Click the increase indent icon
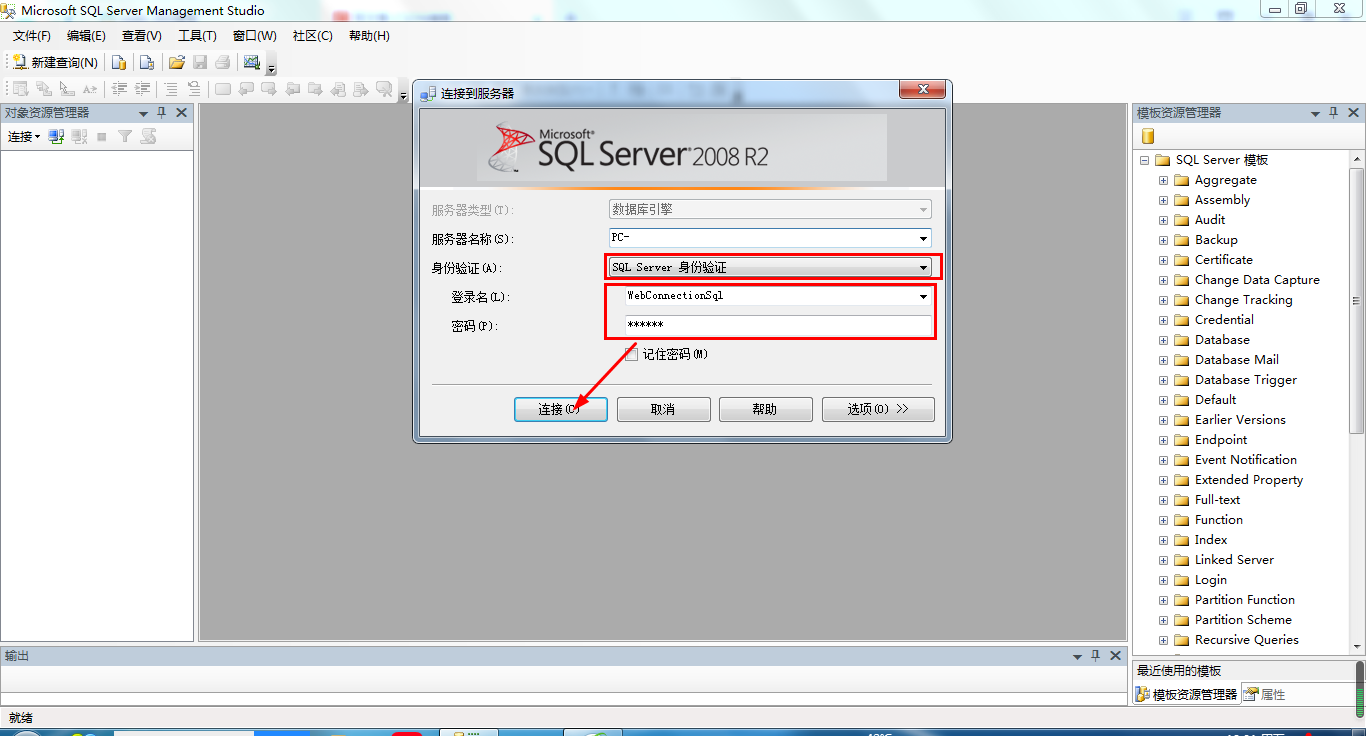The height and width of the screenshot is (736, 1366). tap(143, 89)
